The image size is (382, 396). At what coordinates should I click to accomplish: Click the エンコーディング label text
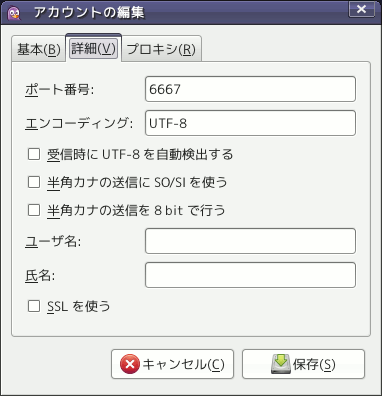point(79,123)
